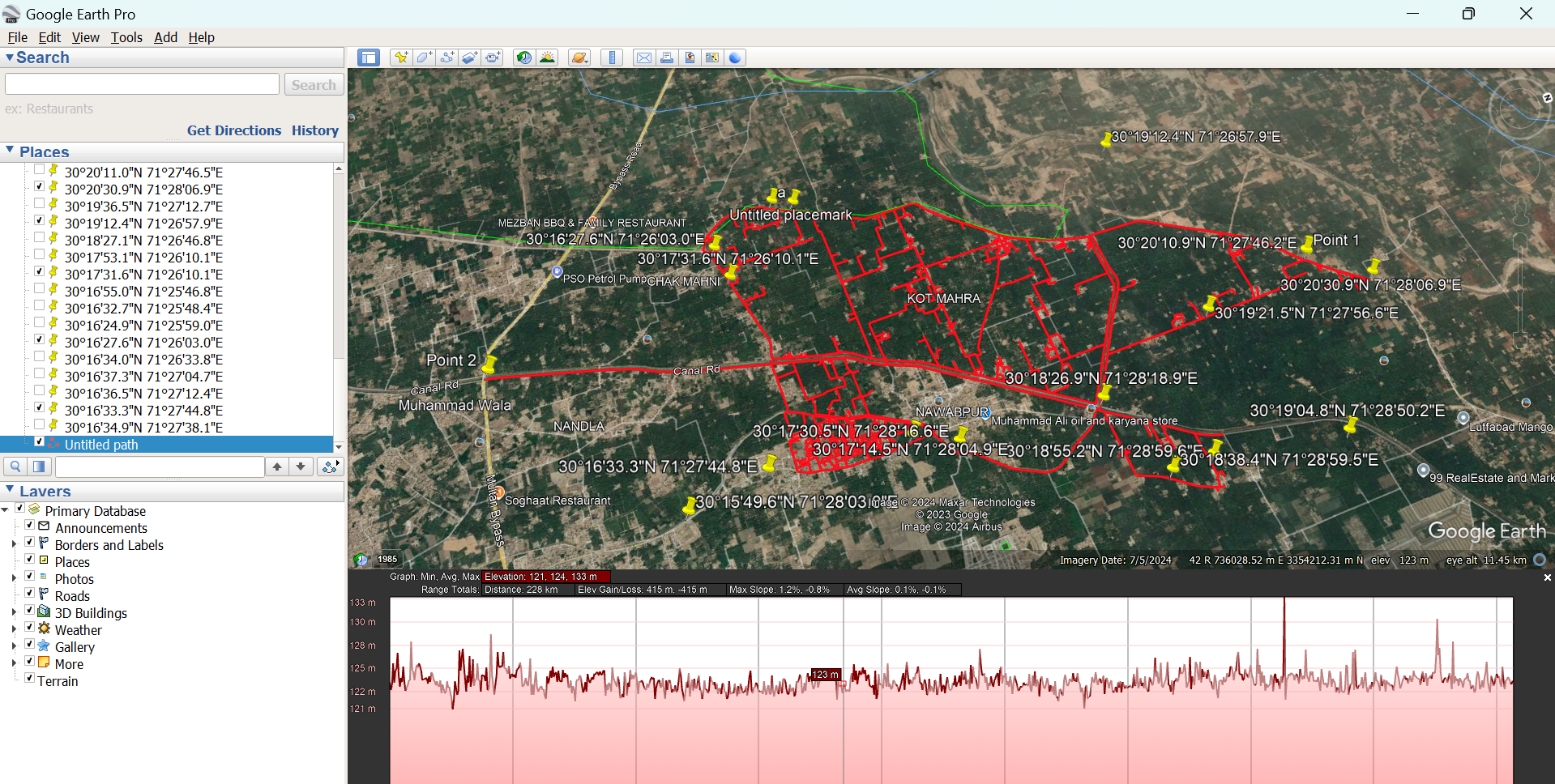Click the Email envelope toolbar icon
Screen dimensions: 1555x784
coord(643,58)
